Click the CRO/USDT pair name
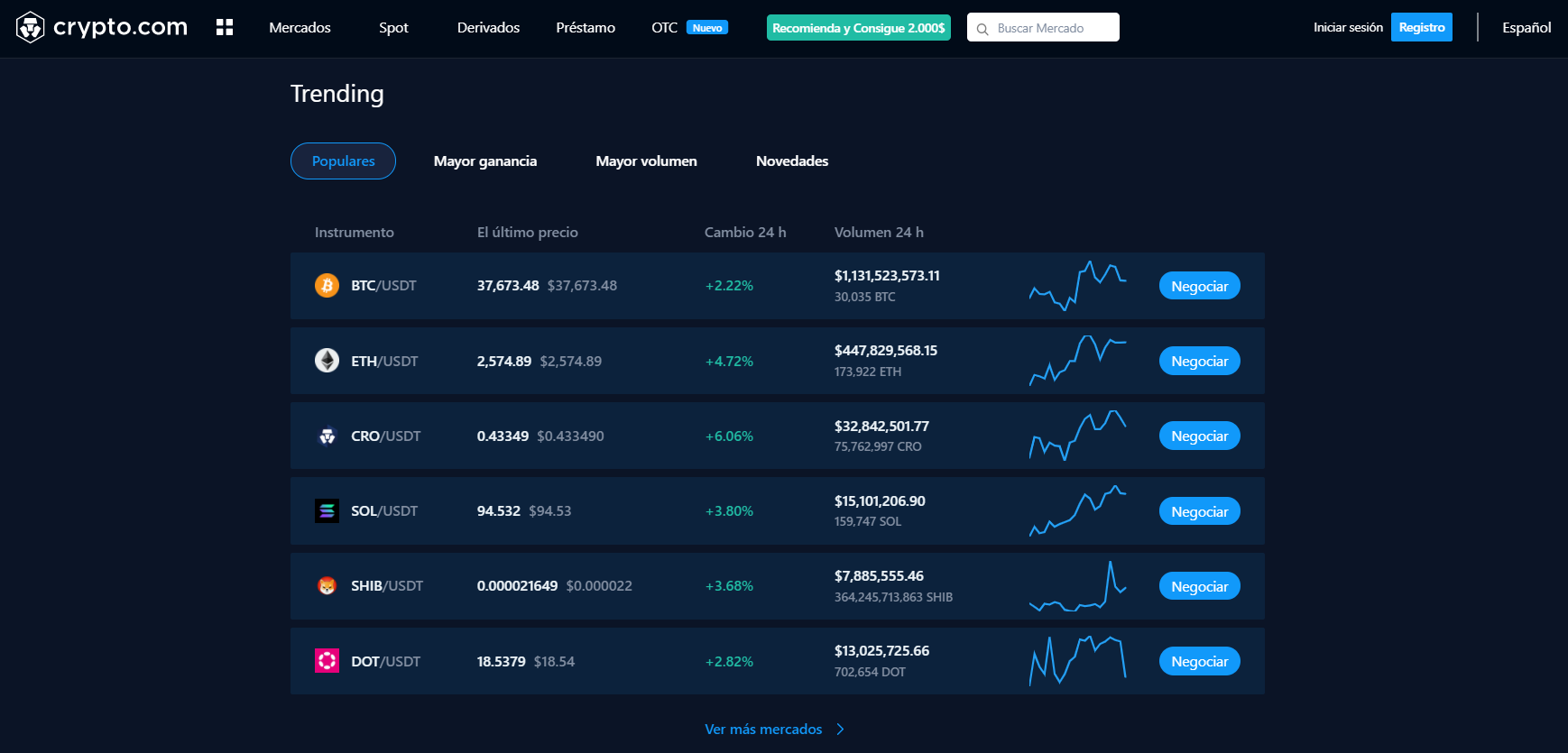Image resolution: width=1568 pixels, height=753 pixels. click(386, 436)
